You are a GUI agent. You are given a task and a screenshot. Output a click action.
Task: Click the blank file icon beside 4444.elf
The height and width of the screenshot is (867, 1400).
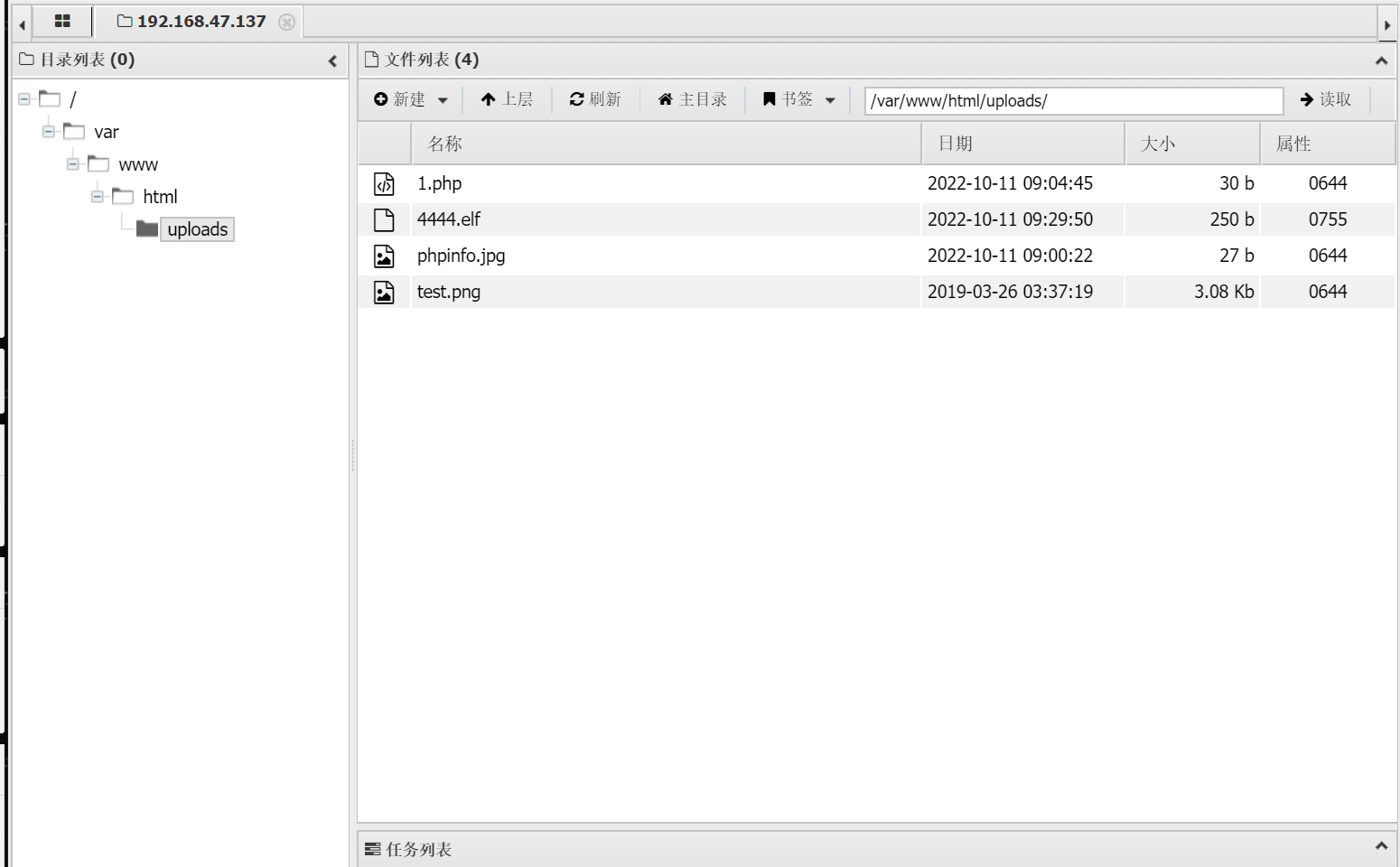point(384,219)
